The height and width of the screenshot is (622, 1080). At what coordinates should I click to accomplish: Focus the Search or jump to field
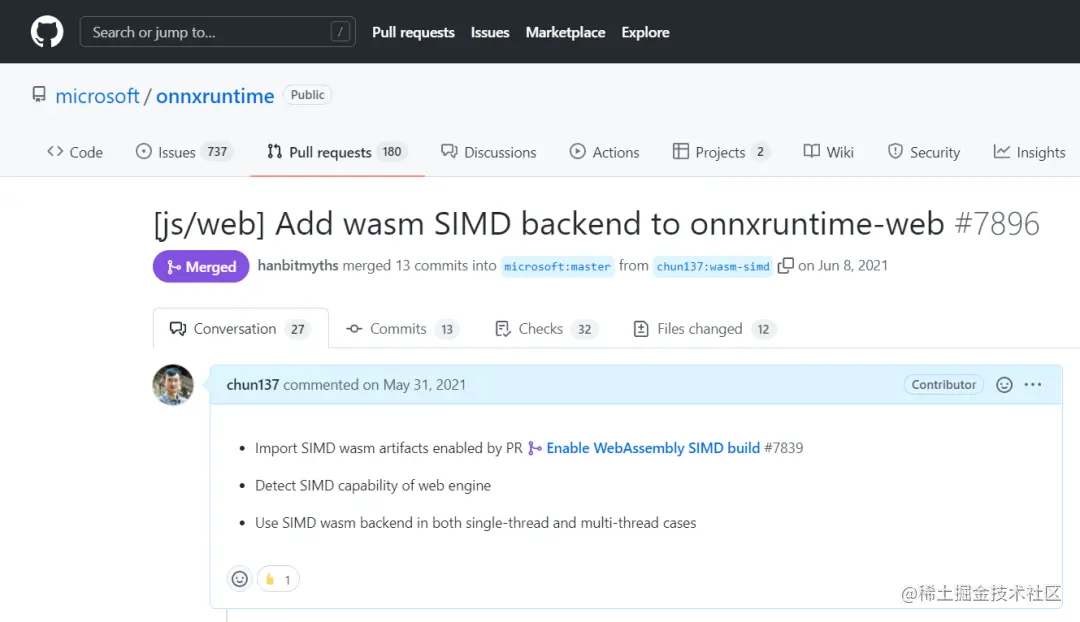pyautogui.click(x=218, y=32)
